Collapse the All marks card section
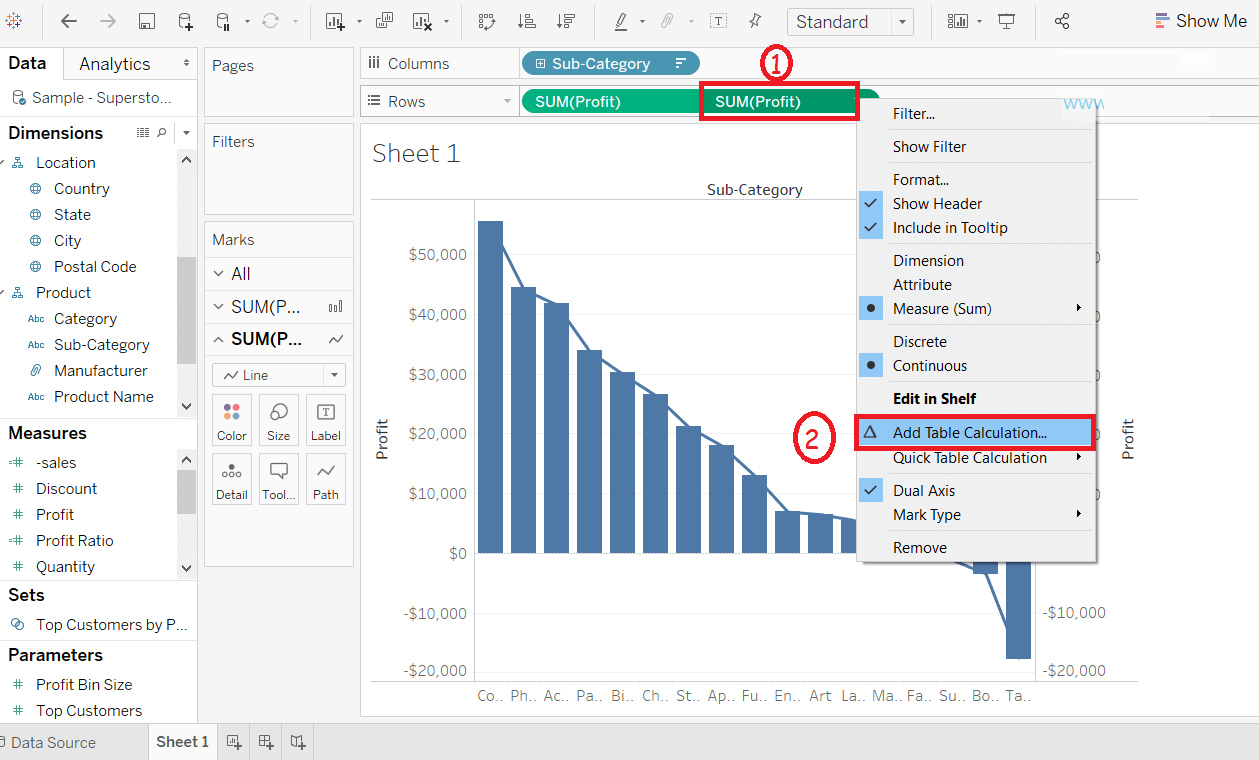 click(x=221, y=274)
